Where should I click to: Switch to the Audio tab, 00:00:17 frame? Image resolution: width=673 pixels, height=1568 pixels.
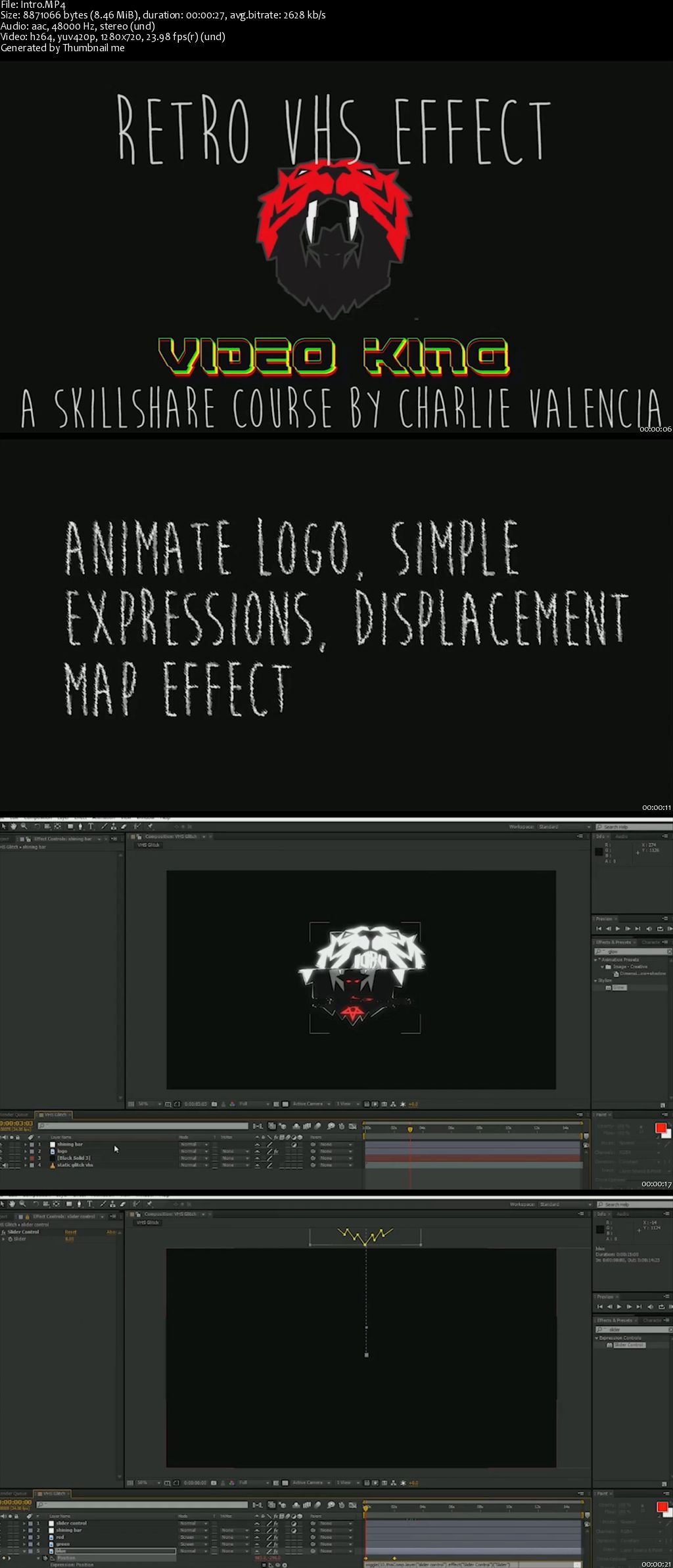tap(622, 836)
